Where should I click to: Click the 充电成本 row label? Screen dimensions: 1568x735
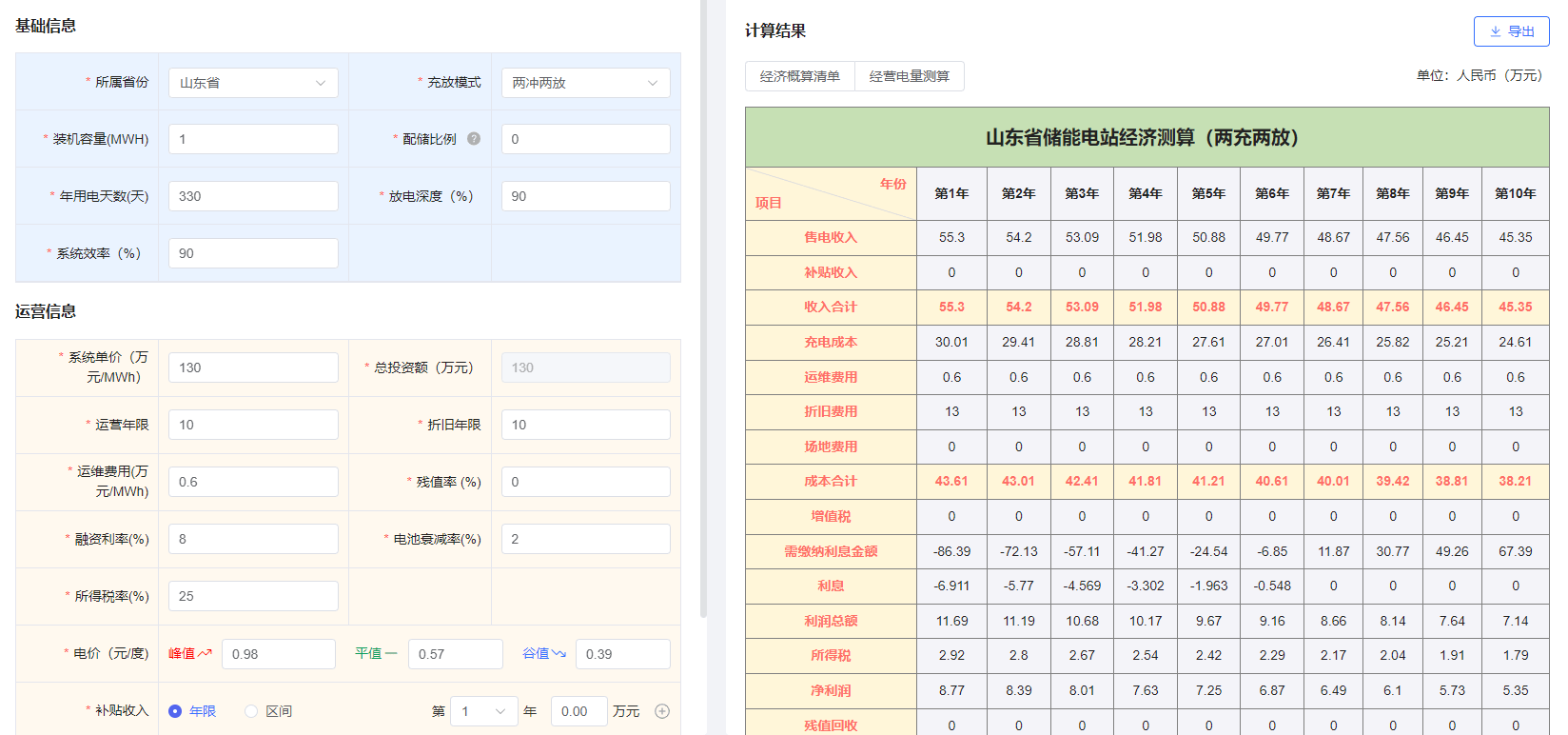pyautogui.click(x=831, y=342)
